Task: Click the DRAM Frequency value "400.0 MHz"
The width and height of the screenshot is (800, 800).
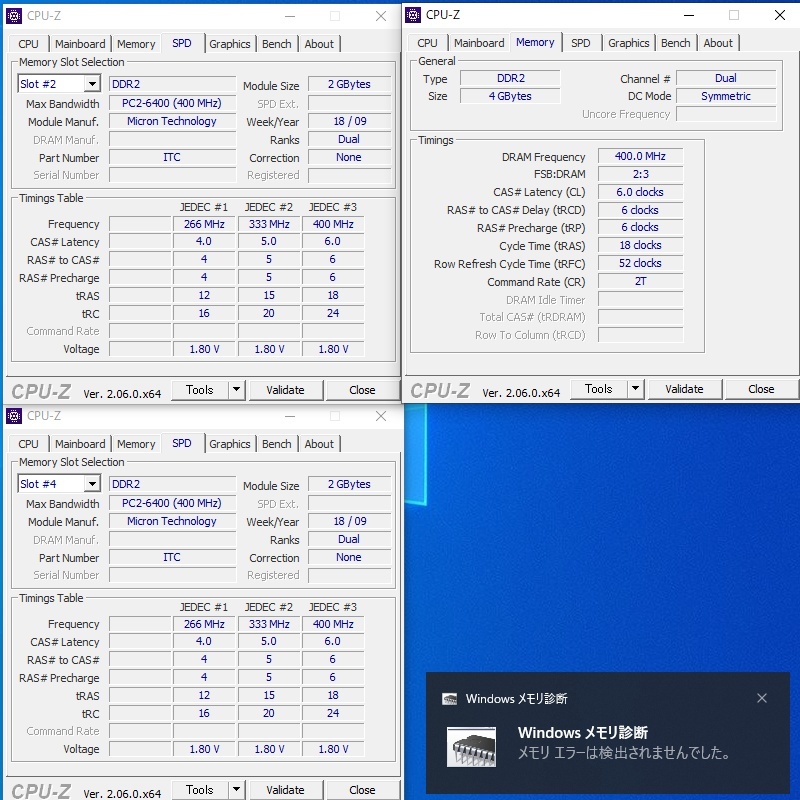Action: 640,156
